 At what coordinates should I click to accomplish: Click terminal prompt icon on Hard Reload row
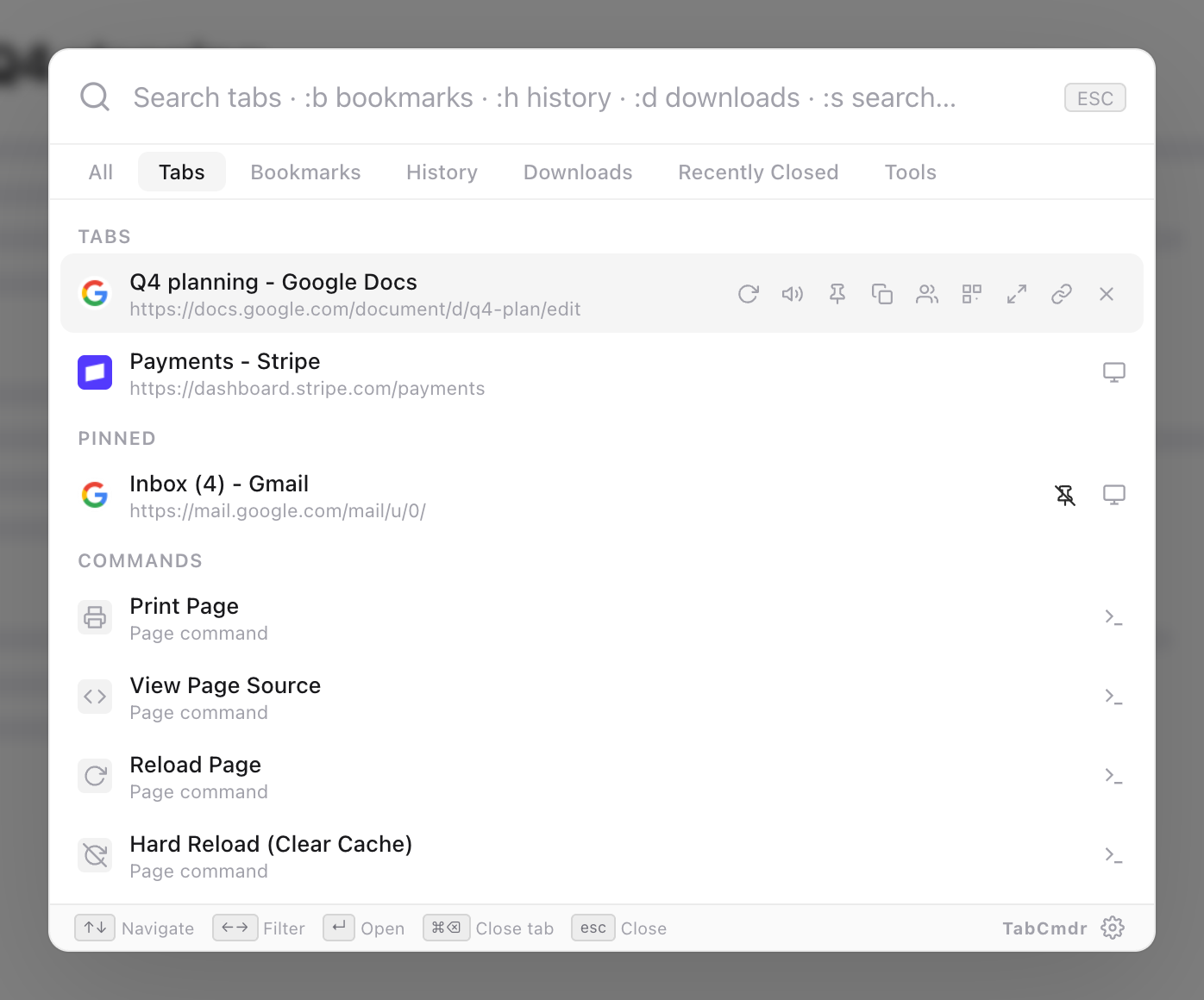tap(1113, 855)
